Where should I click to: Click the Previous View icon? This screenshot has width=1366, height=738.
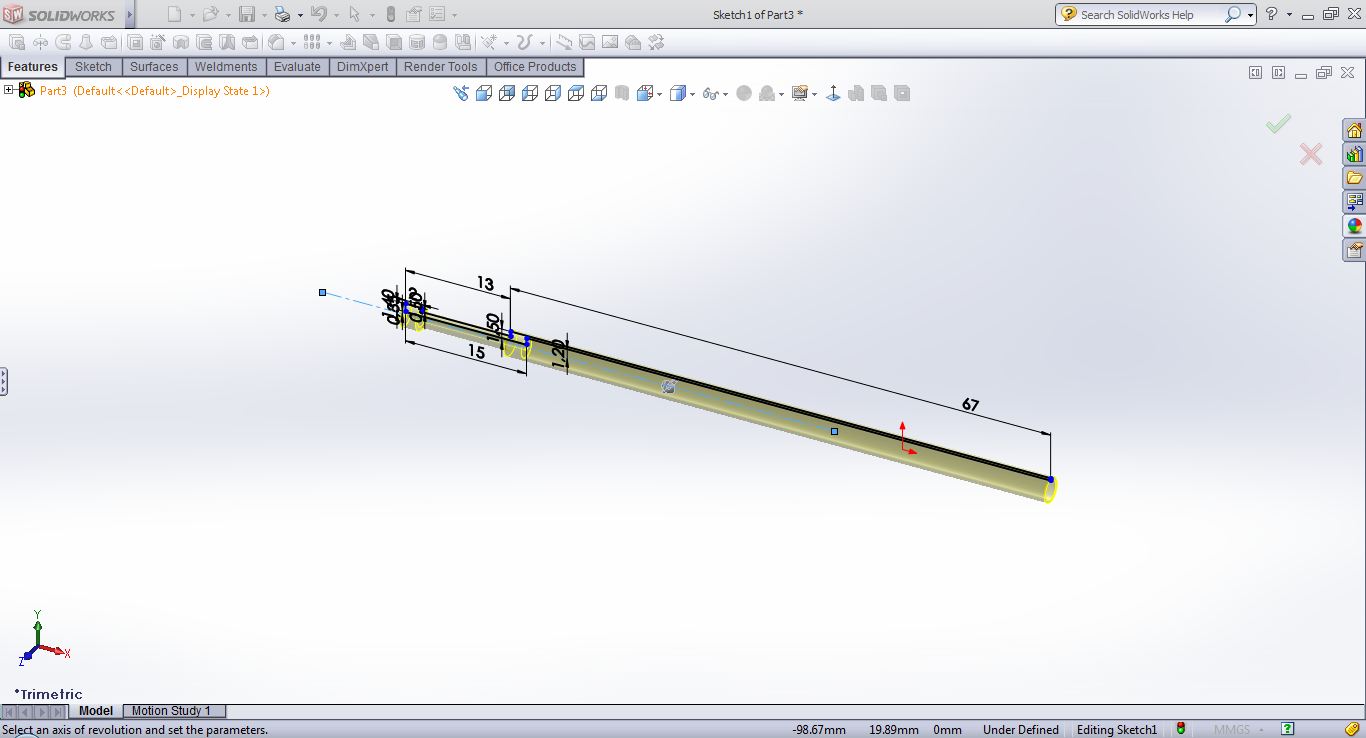461,94
